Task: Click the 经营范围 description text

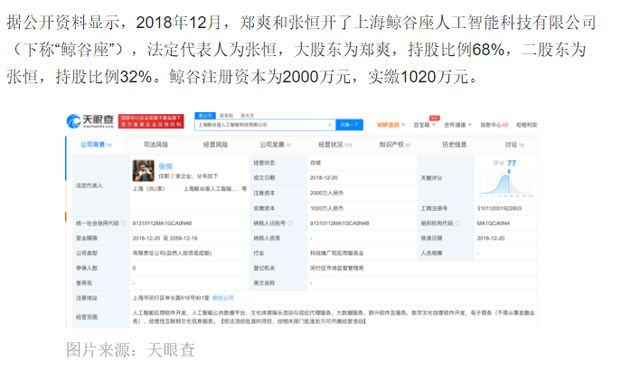Action: point(333,317)
